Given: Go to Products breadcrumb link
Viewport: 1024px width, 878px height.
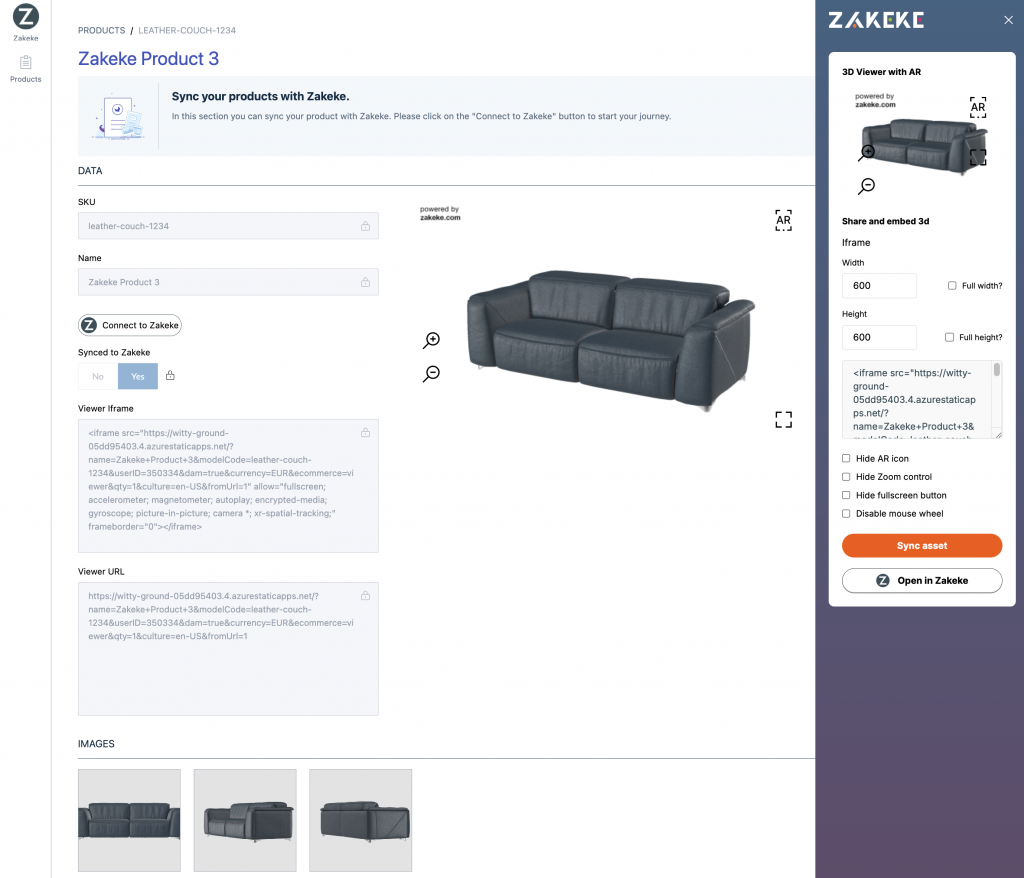Looking at the screenshot, I should (102, 31).
